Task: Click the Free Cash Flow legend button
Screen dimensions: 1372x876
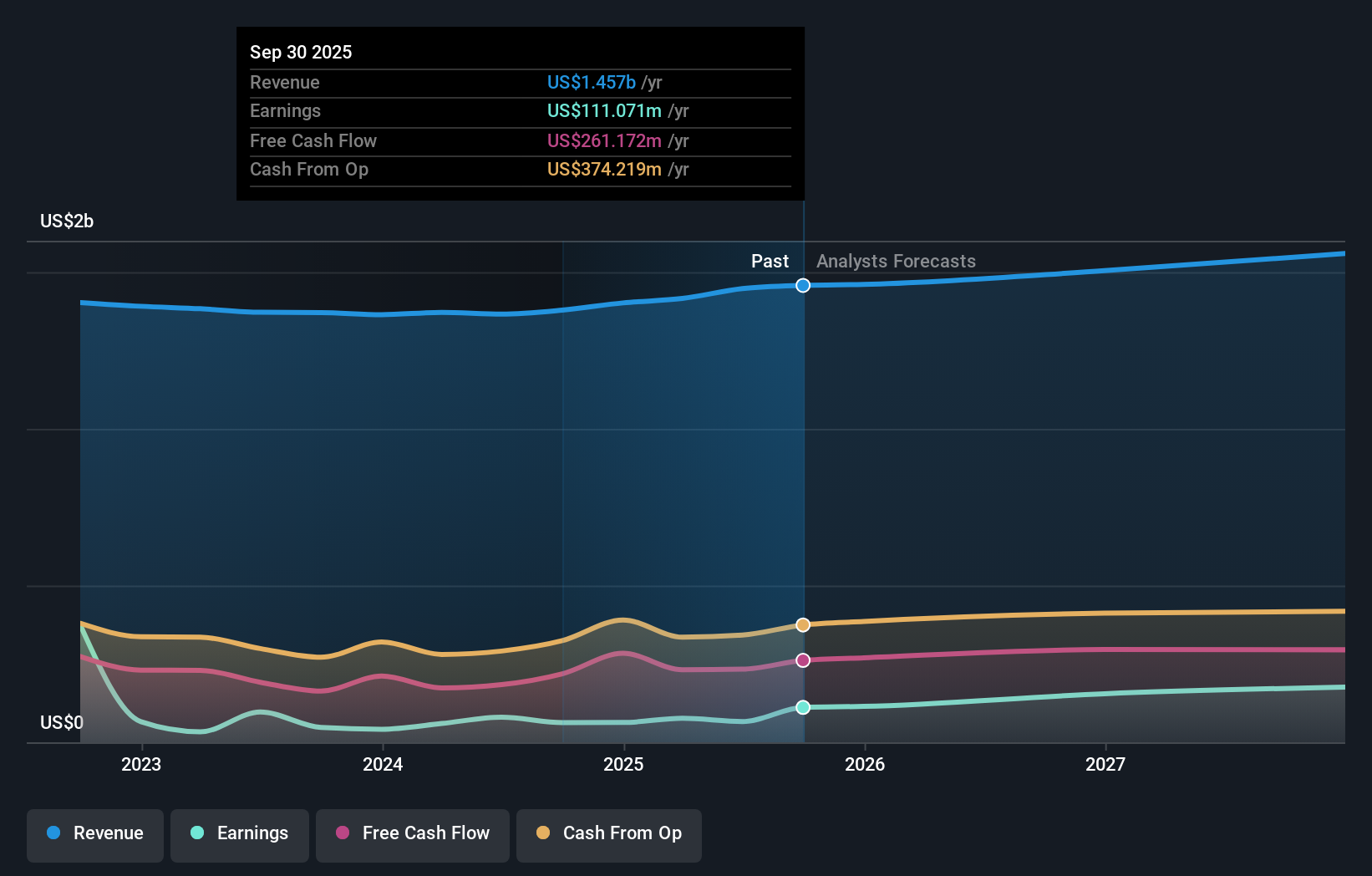Action: [412, 833]
